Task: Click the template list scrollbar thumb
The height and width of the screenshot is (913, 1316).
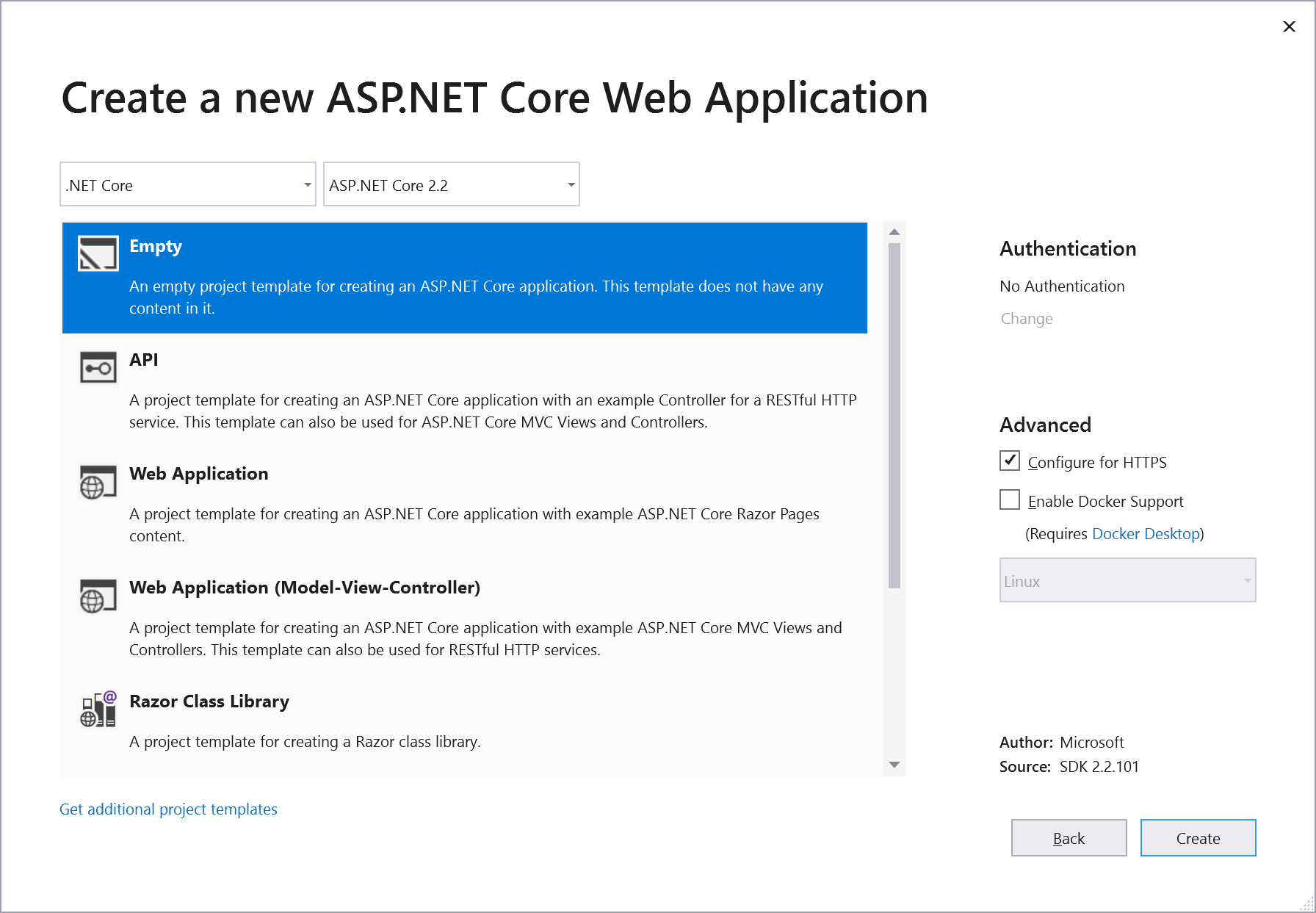Action: pyautogui.click(x=894, y=416)
